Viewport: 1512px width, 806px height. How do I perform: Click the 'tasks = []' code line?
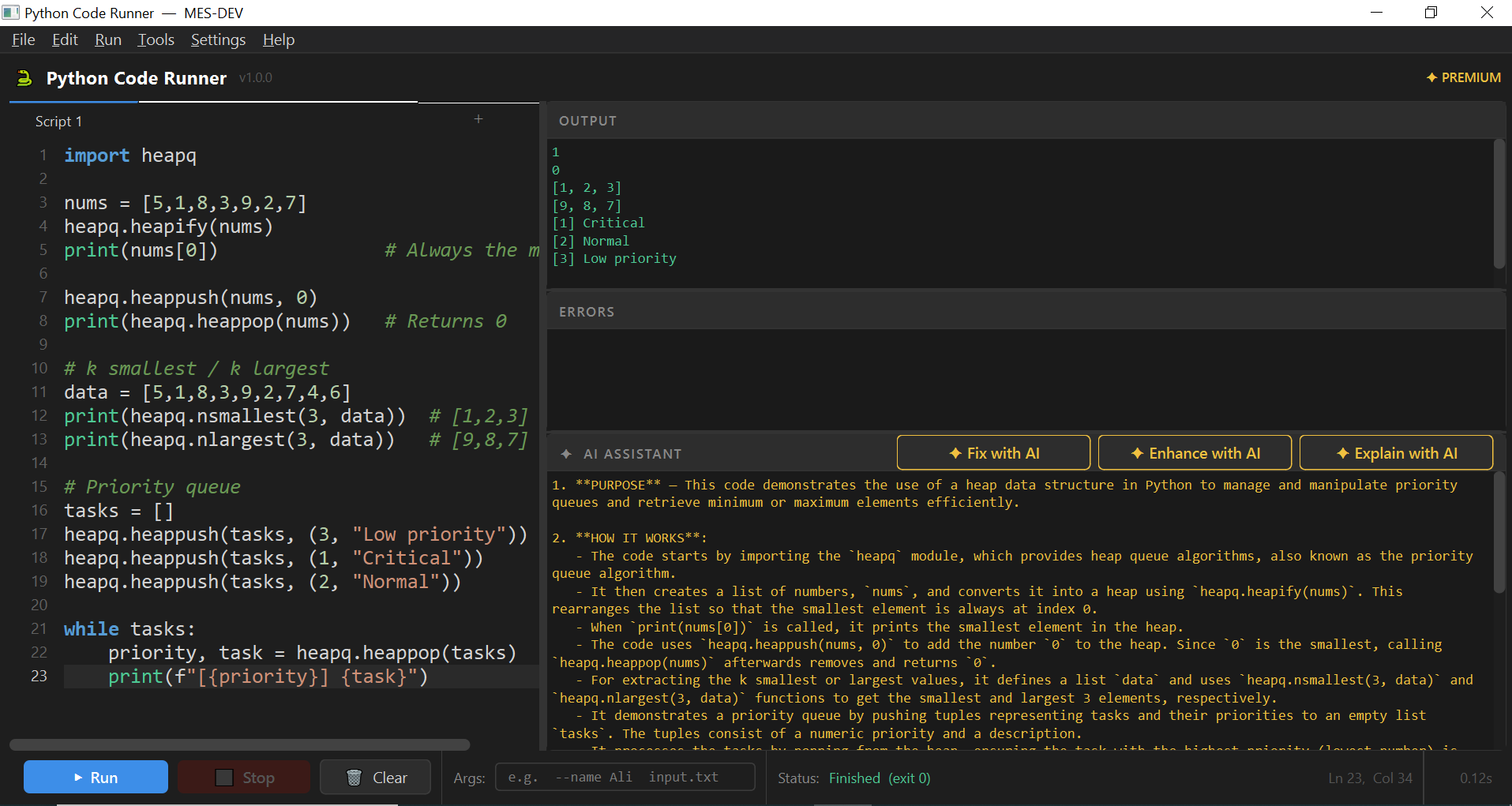(118, 511)
